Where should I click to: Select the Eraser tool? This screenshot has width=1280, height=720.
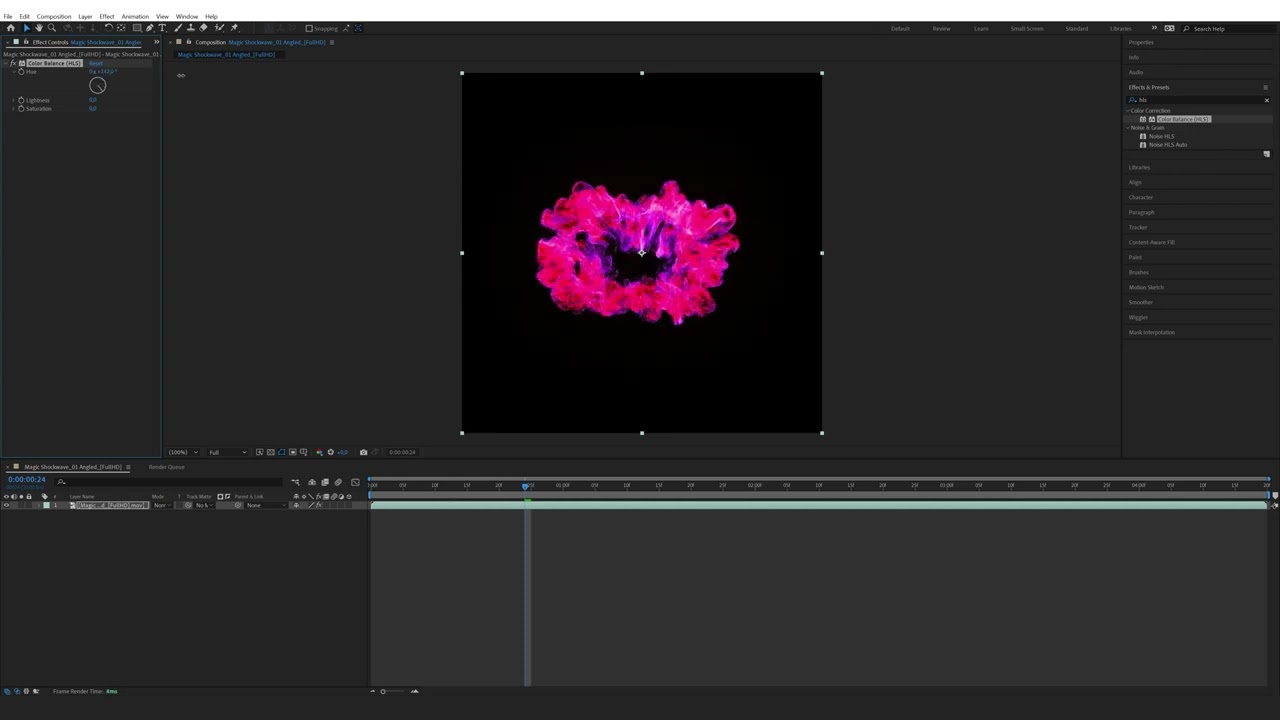(203, 28)
